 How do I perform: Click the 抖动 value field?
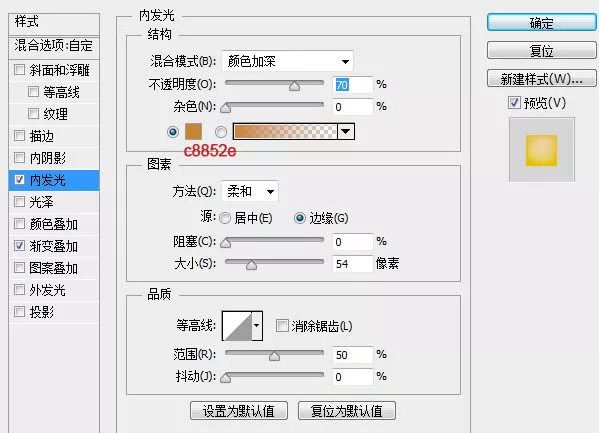[x=352, y=377]
